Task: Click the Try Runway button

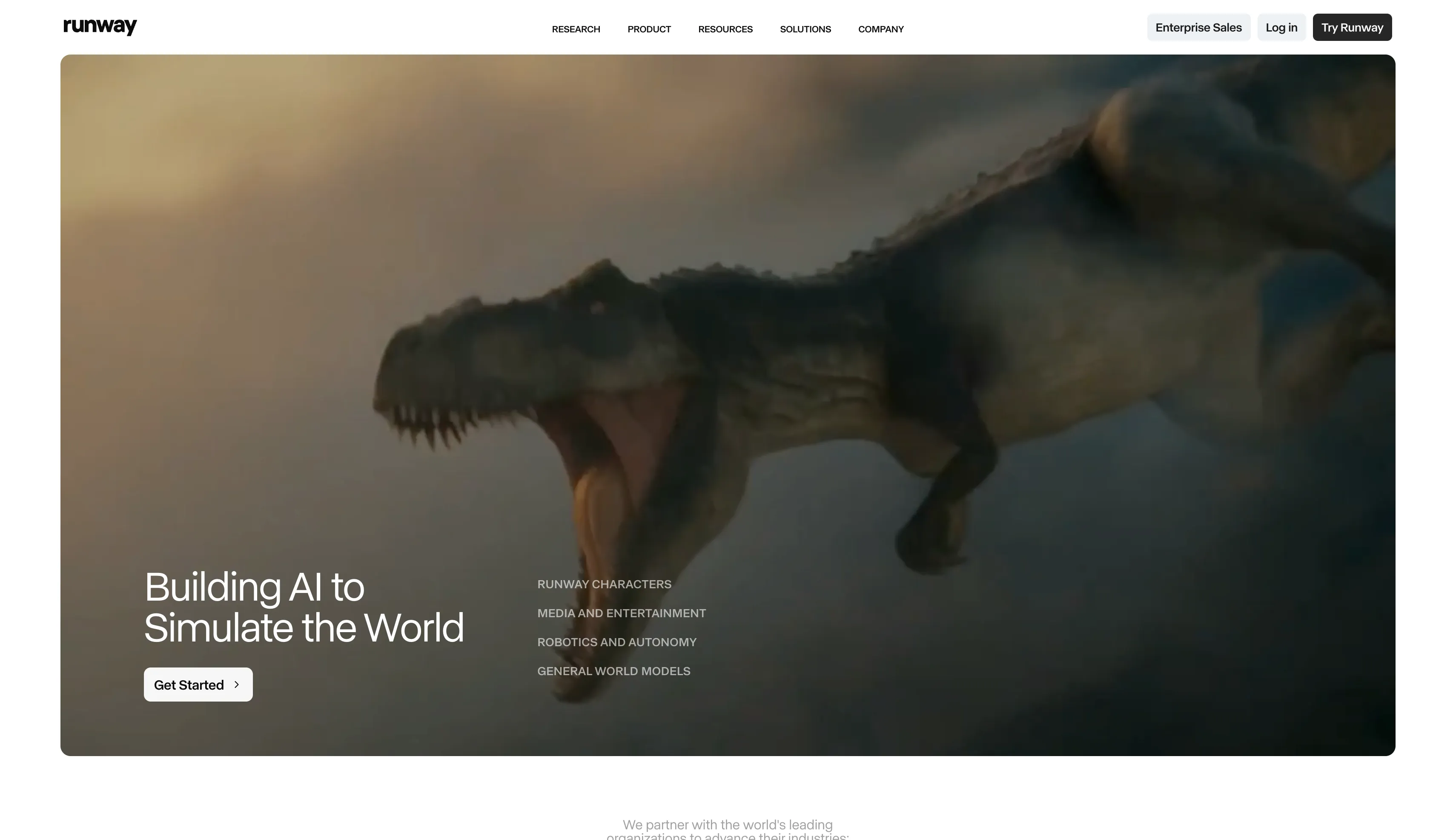Action: click(1352, 27)
